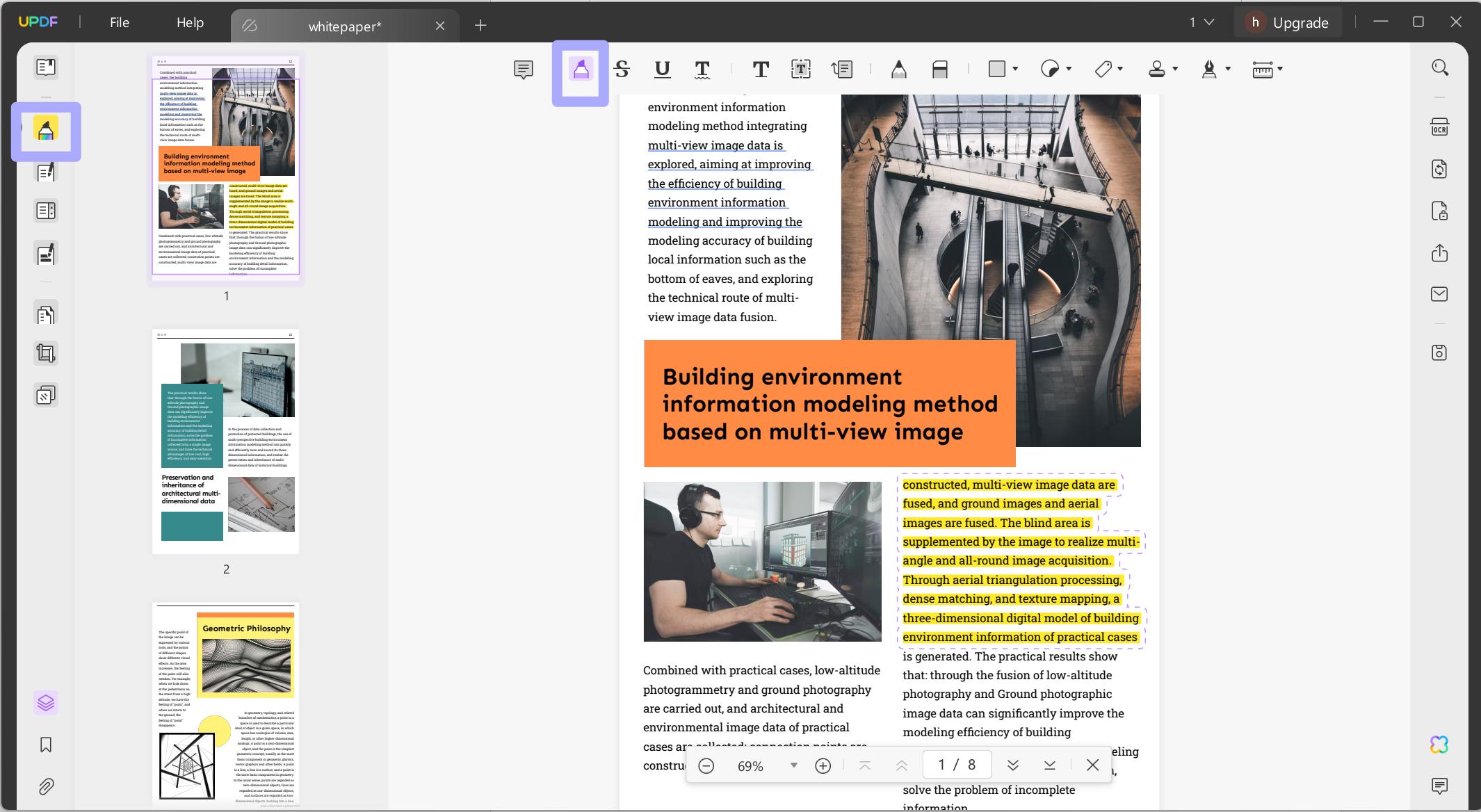Open the Attachments panel via the paperclip icon
Viewport: 1481px width, 812px height.
coord(45,786)
